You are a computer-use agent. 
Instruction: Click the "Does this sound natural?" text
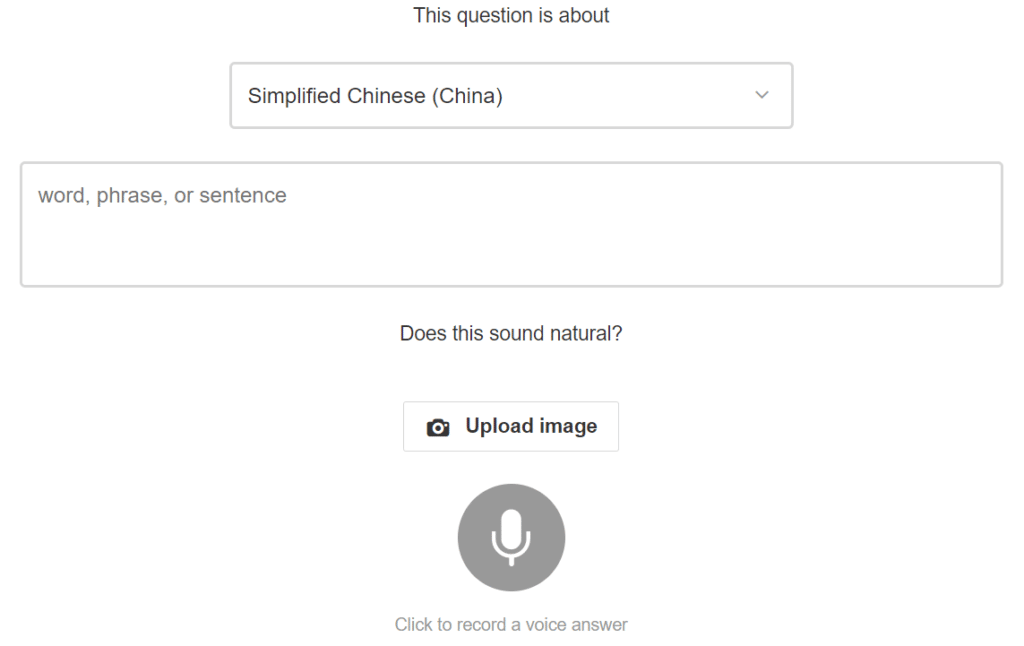pyautogui.click(x=511, y=334)
